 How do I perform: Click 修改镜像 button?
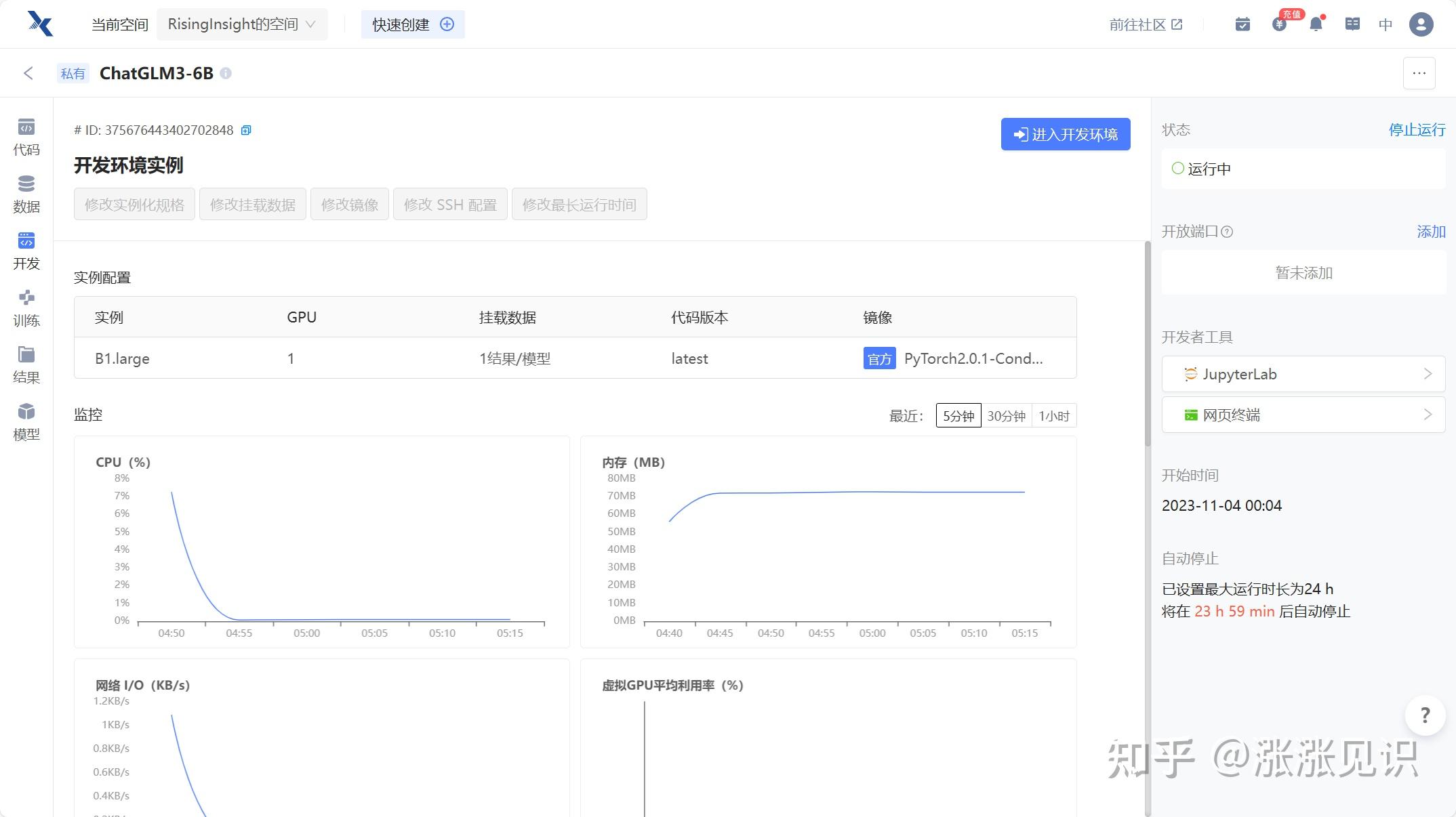350,204
